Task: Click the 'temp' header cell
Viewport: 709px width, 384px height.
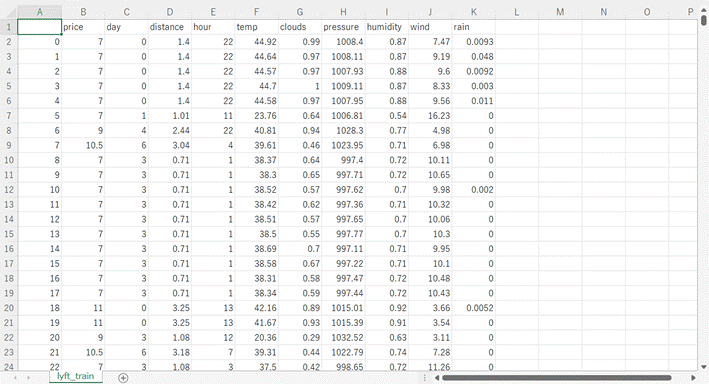Action: pyautogui.click(x=257, y=27)
